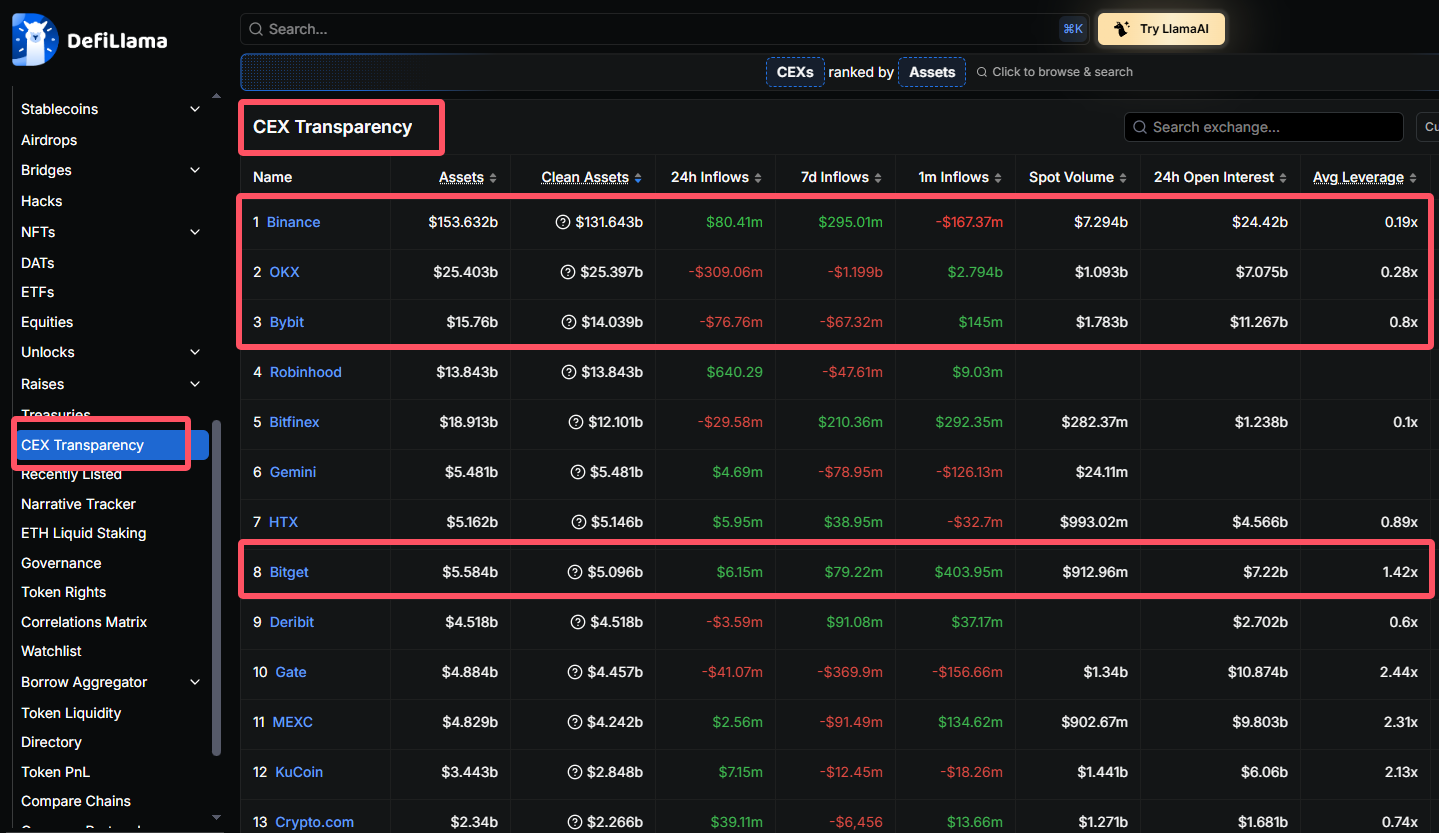Viewport: 1439px width, 833px height.
Task: Open the 'ranked by Assets' metric pill
Action: pyautogui.click(x=932, y=72)
